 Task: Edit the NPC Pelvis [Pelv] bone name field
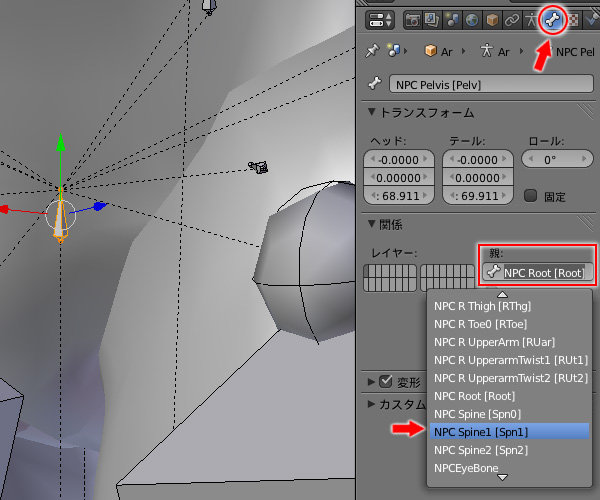[x=491, y=84]
